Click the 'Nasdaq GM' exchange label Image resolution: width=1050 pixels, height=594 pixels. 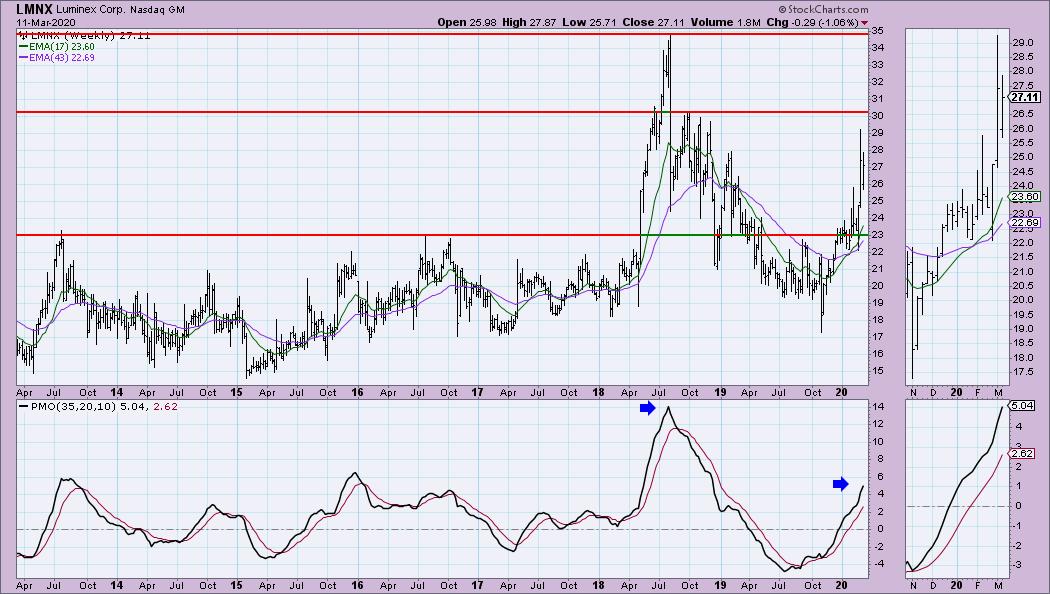[x=155, y=10]
